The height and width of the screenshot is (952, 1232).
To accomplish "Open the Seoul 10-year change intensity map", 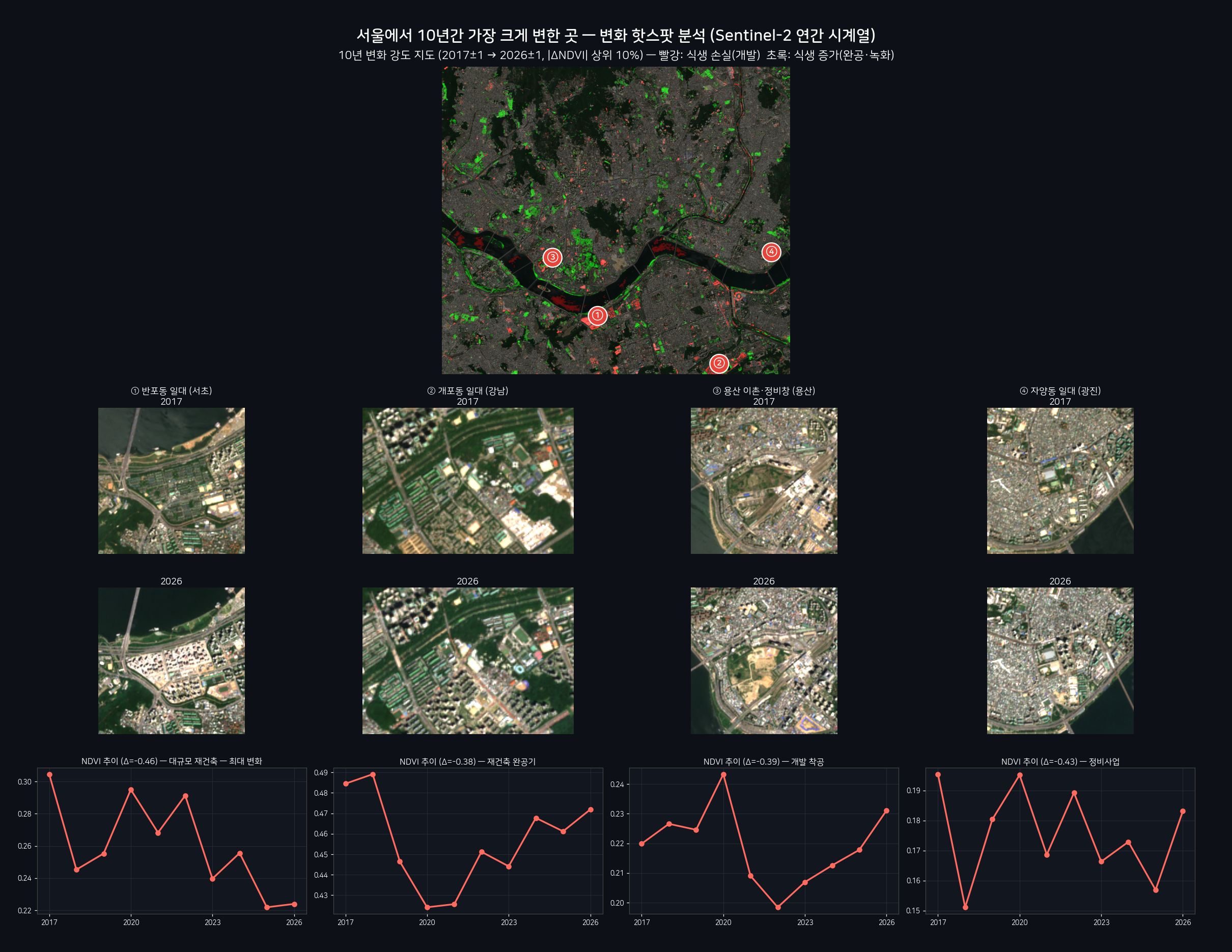I will click(x=615, y=220).
